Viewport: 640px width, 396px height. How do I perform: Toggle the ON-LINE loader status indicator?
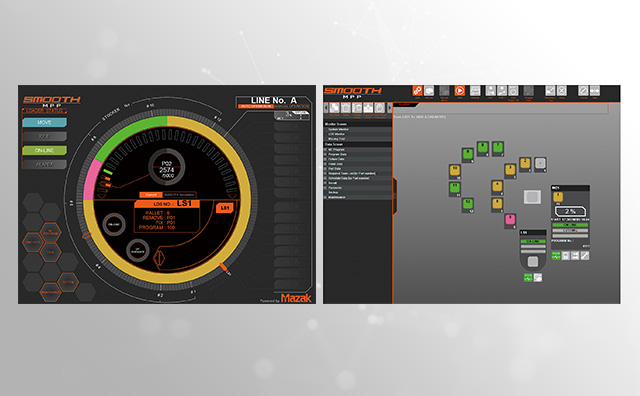click(x=44, y=150)
